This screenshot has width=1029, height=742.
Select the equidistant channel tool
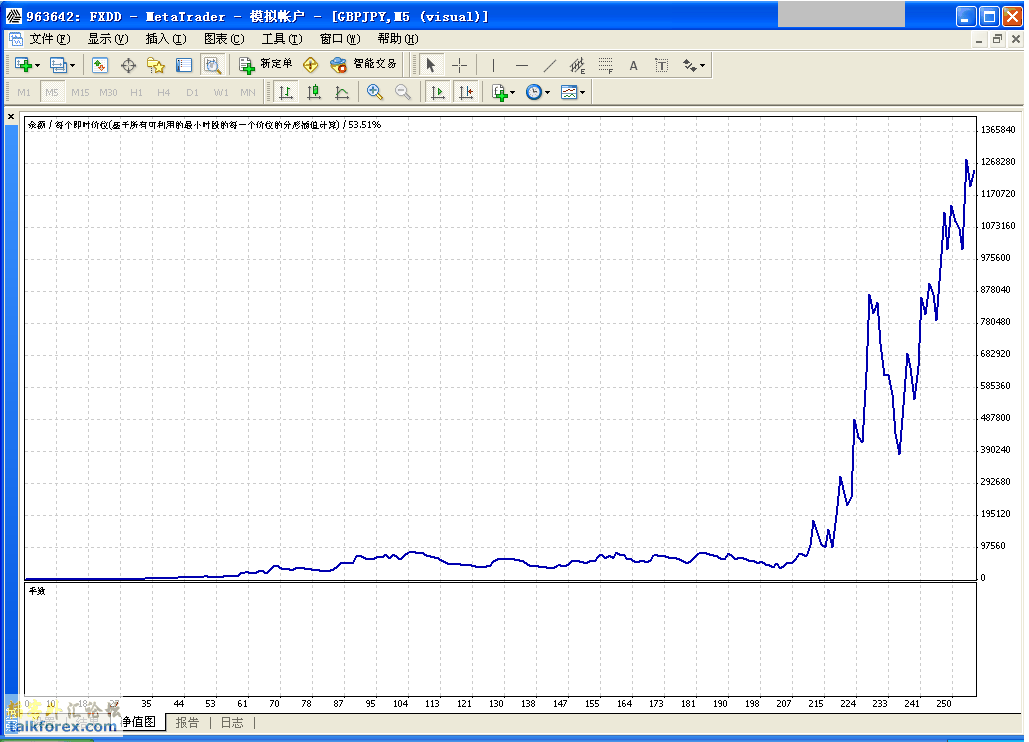(578, 65)
